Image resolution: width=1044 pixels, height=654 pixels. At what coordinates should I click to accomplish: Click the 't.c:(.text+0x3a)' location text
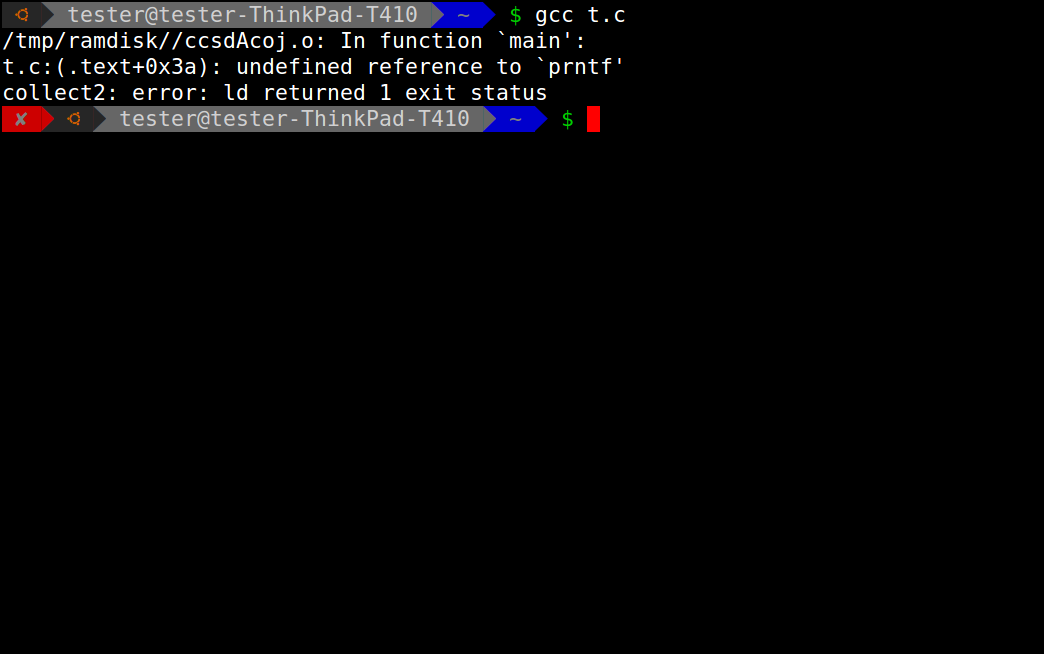click(x=105, y=67)
